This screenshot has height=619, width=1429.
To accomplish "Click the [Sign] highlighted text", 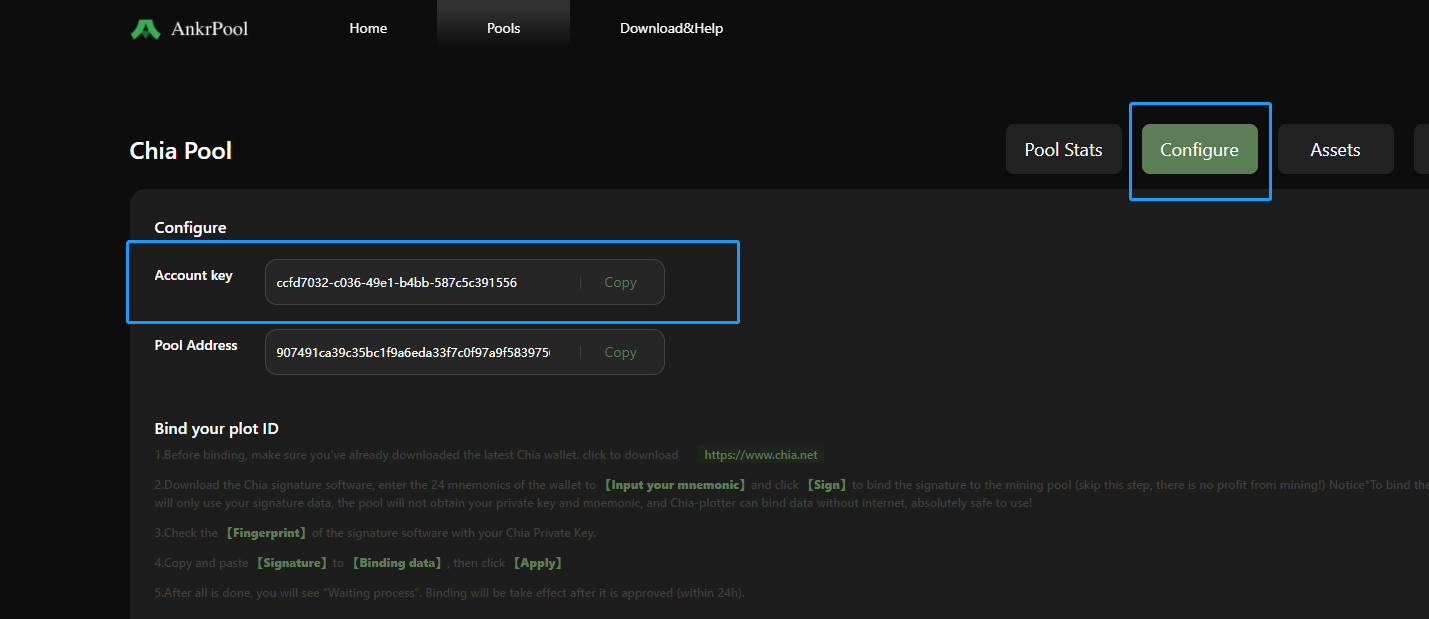I will (x=827, y=485).
